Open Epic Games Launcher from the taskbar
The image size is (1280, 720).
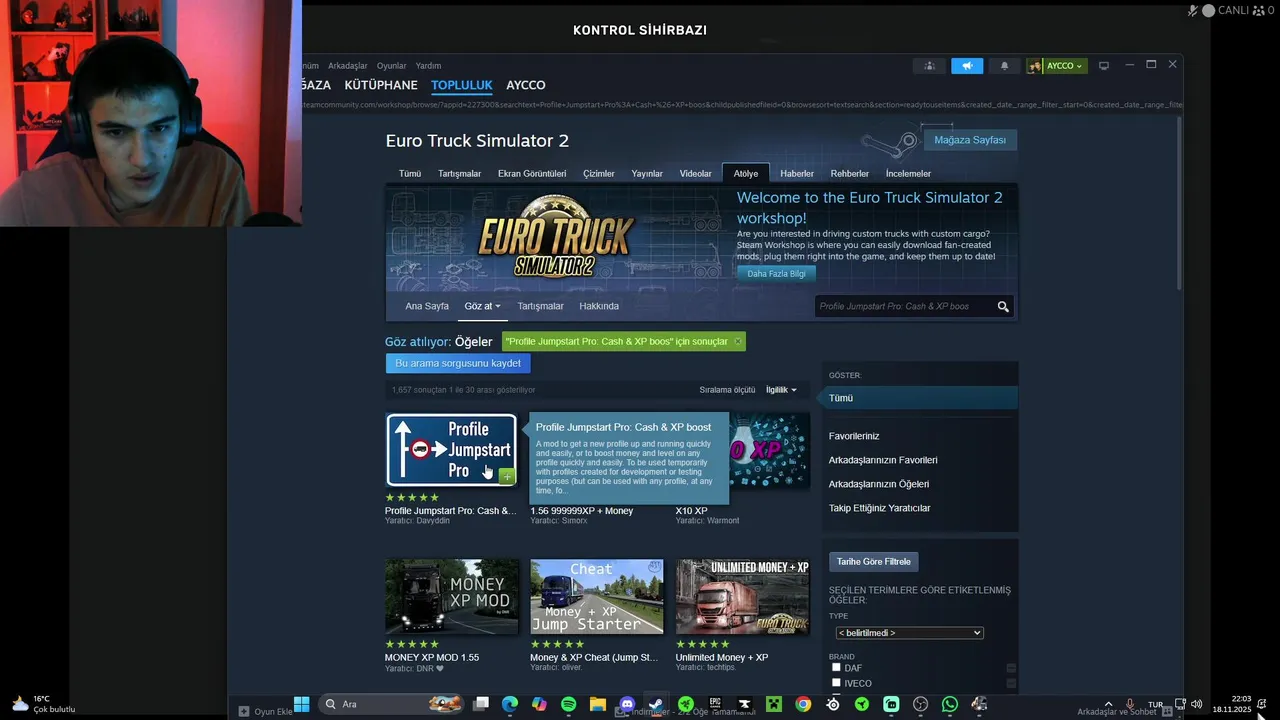click(715, 704)
